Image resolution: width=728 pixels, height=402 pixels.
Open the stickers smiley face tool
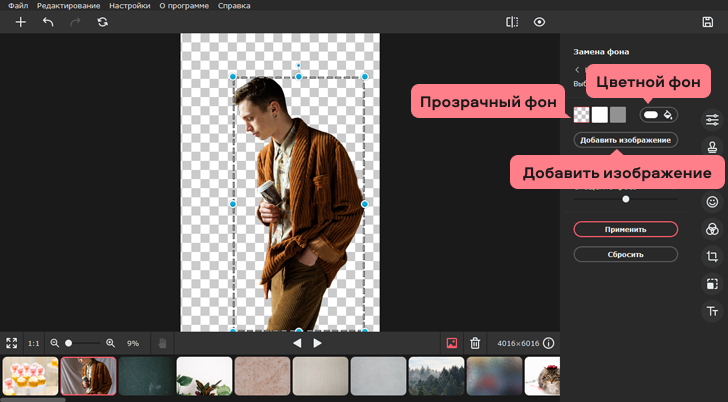pyautogui.click(x=712, y=201)
